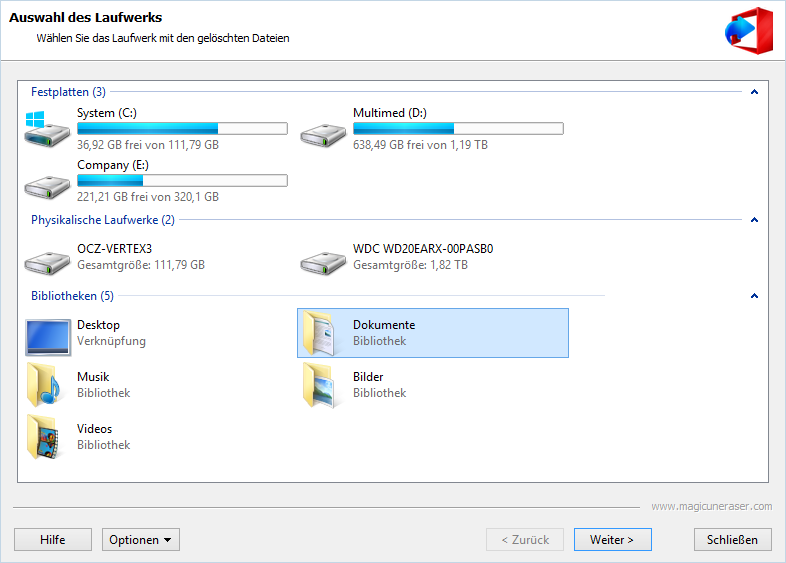Choose the OCZ-VERTEX3 physical drive icon
Viewport: 786px width, 563px height.
(x=47, y=262)
